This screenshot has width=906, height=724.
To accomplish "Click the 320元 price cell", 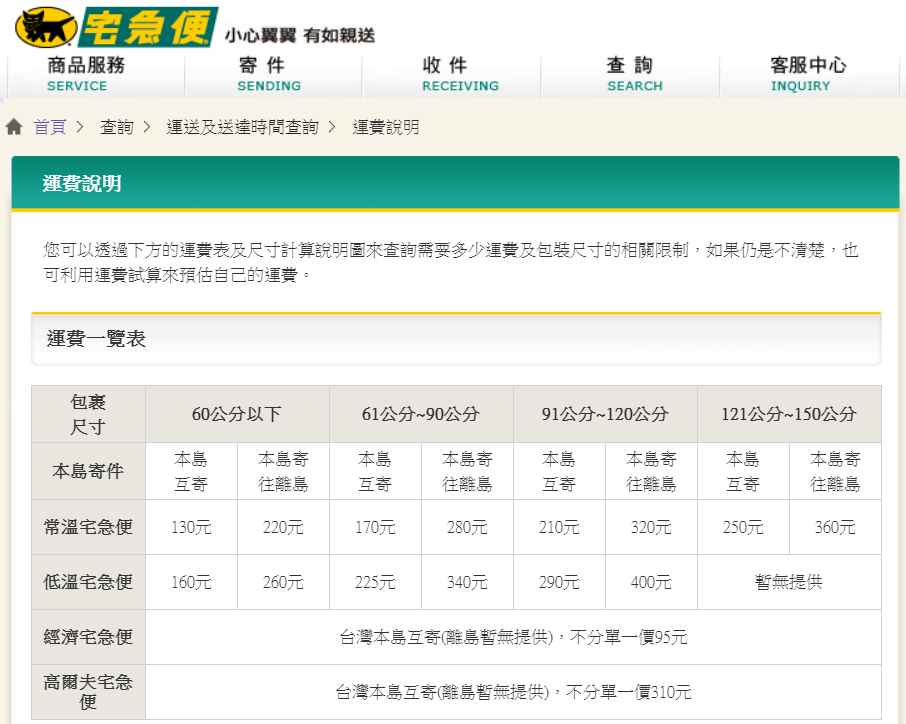I will click(651, 527).
